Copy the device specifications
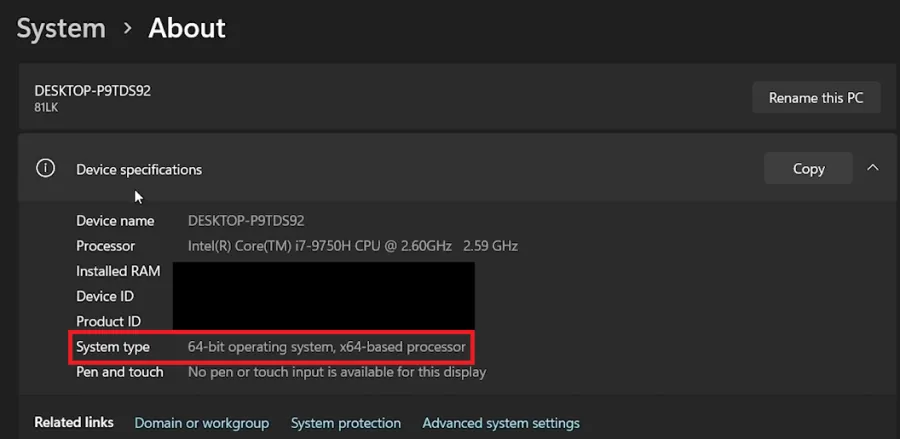The image size is (900, 439). point(808,169)
